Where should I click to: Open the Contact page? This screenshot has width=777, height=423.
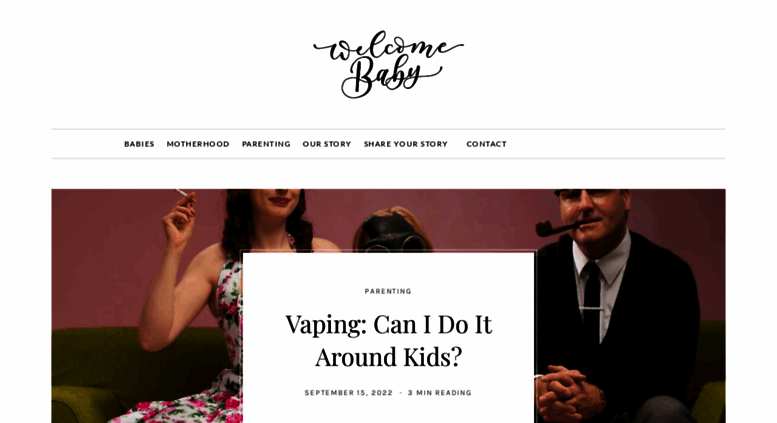(486, 144)
